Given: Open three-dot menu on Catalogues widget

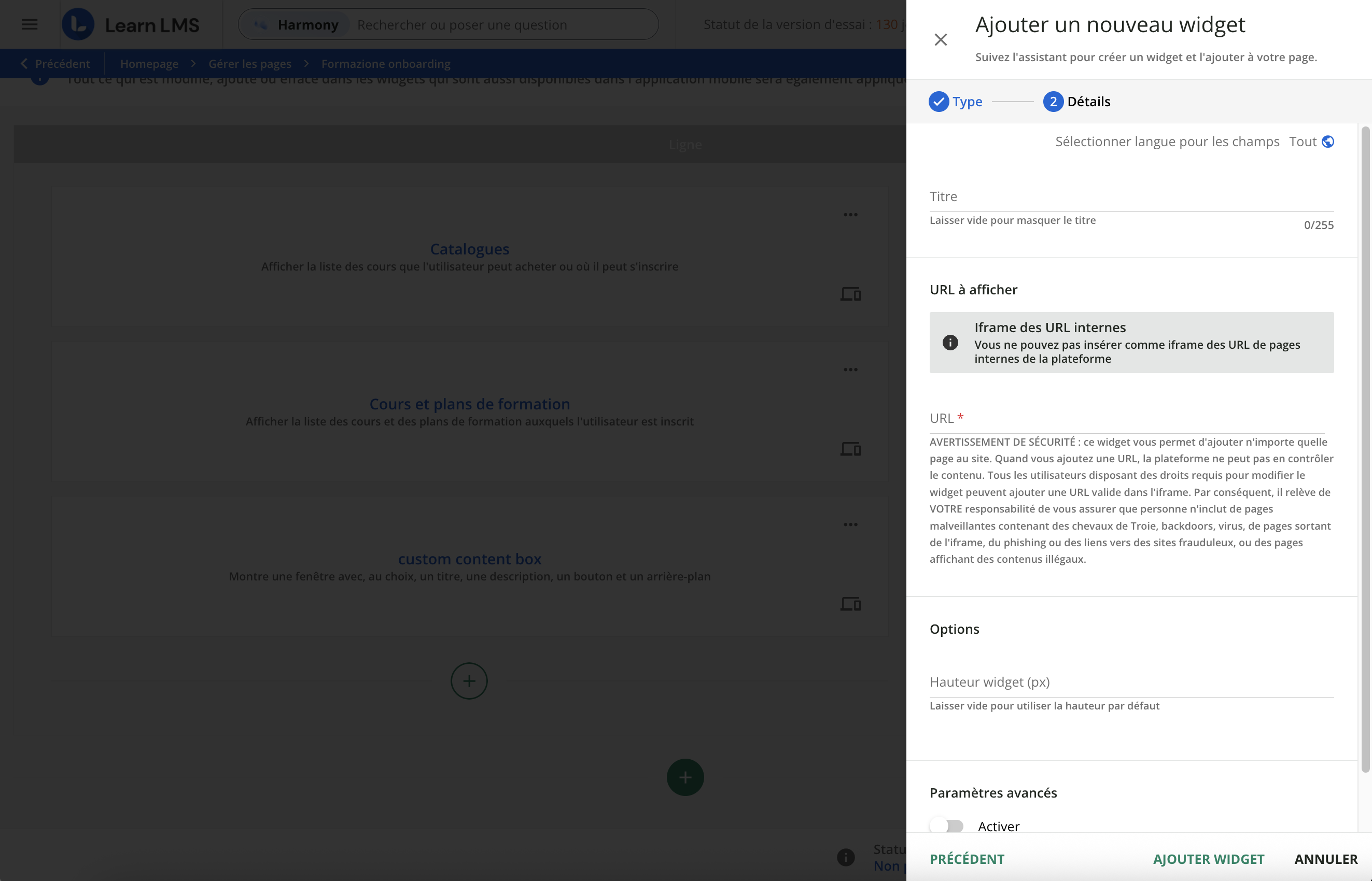Looking at the screenshot, I should 850,215.
